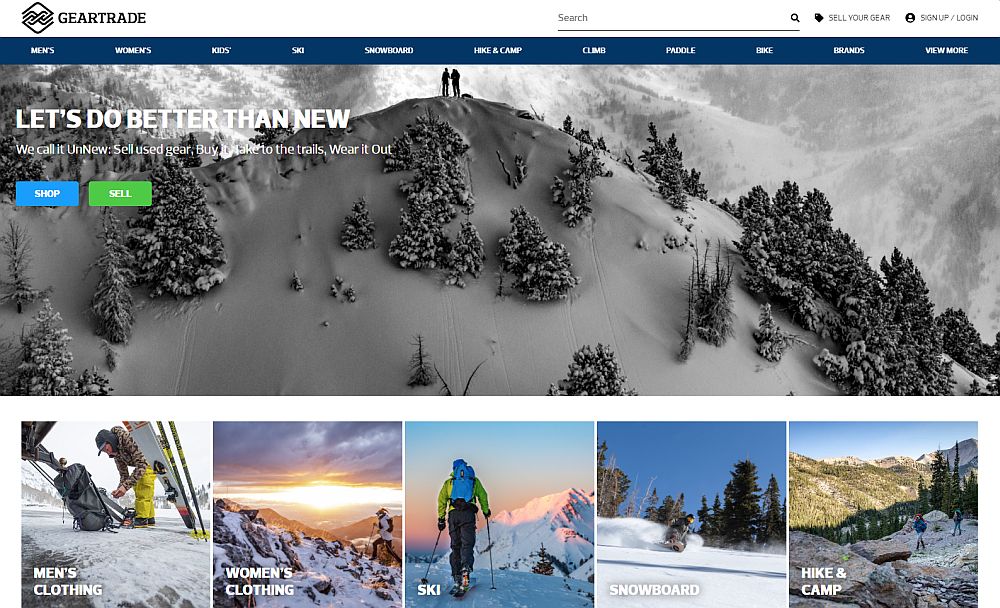Open the Men's menu item

point(43,50)
